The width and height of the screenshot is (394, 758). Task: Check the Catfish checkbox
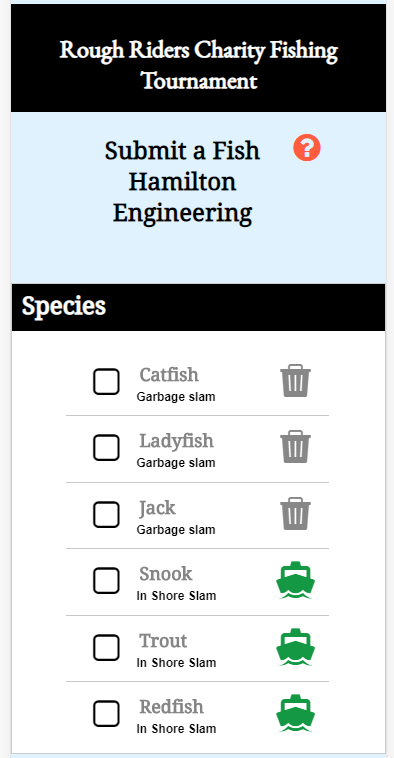[x=106, y=381]
